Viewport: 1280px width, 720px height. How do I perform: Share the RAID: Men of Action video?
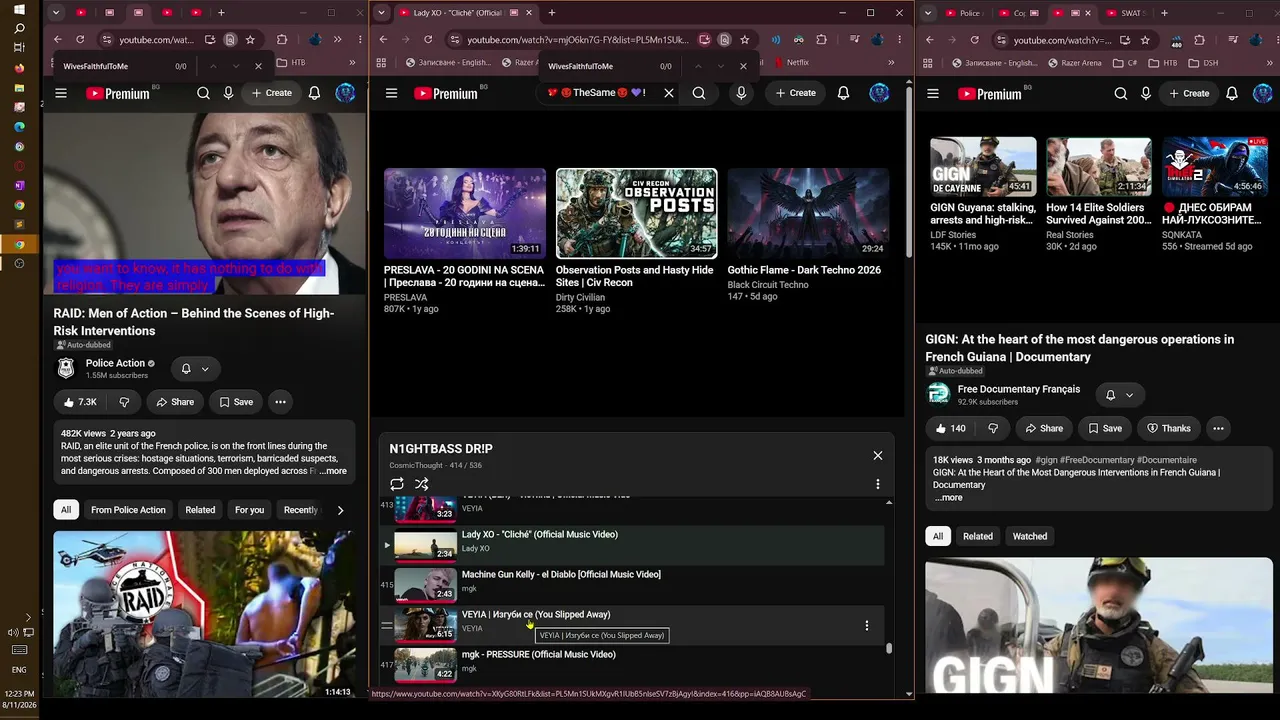(174, 402)
